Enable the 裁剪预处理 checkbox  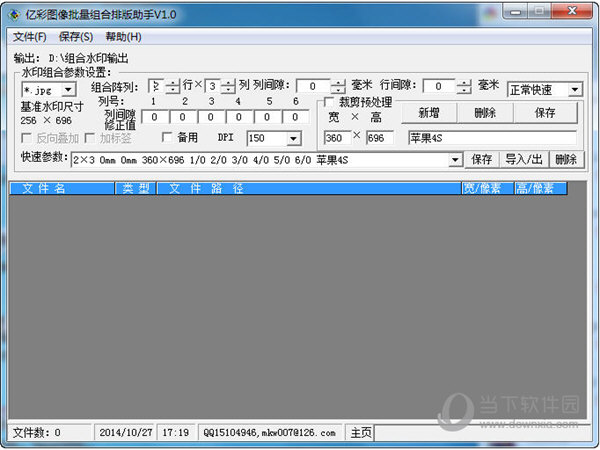(329, 102)
